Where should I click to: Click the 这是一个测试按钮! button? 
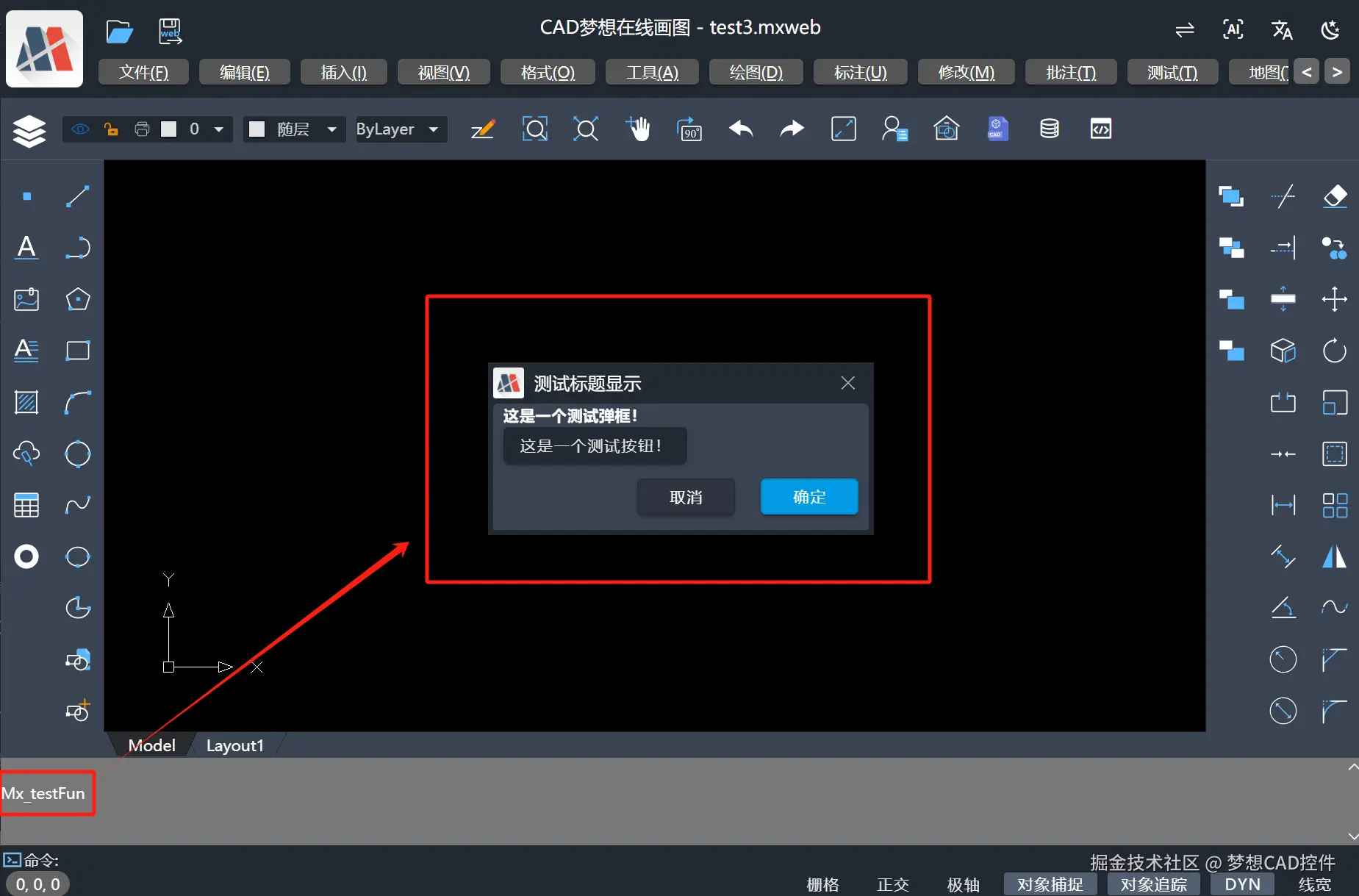click(x=595, y=445)
